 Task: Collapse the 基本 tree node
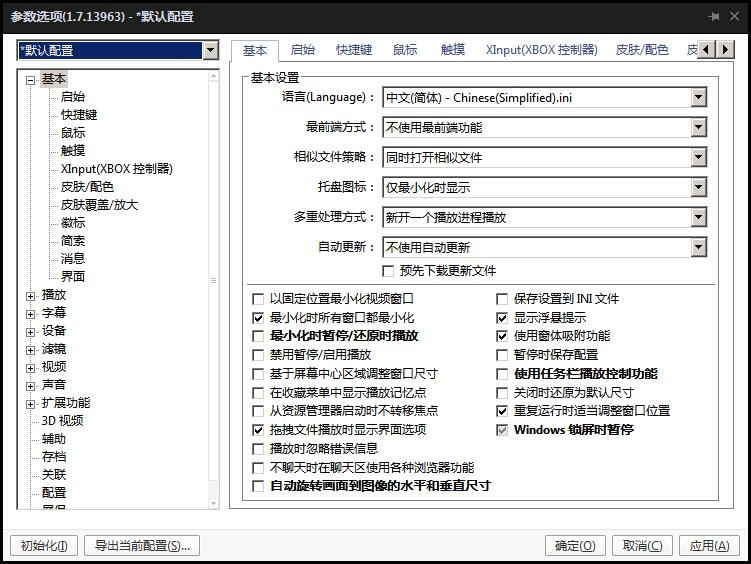[x=31, y=80]
